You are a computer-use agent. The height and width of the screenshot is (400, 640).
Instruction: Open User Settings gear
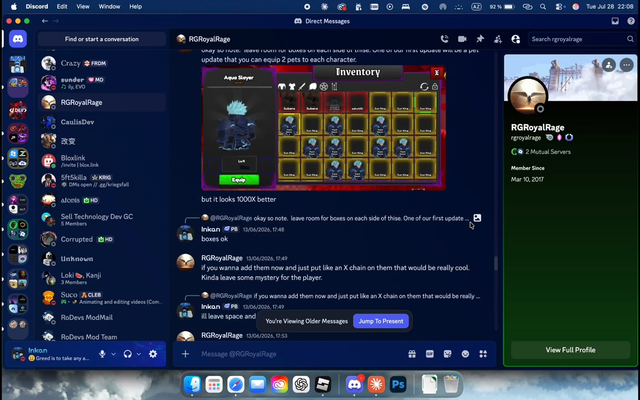[x=153, y=354]
